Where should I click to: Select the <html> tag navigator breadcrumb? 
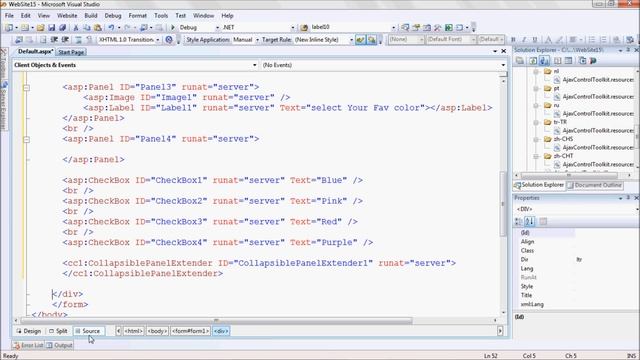click(133, 331)
